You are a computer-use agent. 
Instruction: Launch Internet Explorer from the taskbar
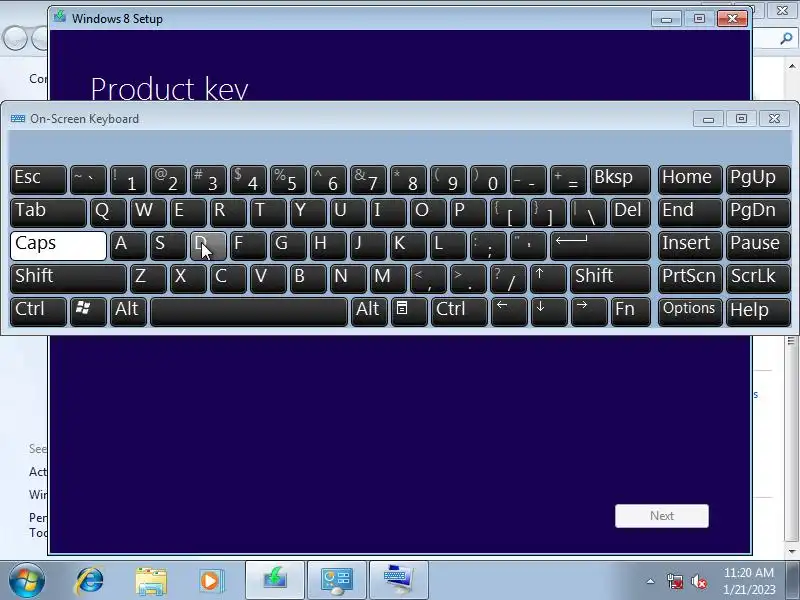click(x=89, y=581)
